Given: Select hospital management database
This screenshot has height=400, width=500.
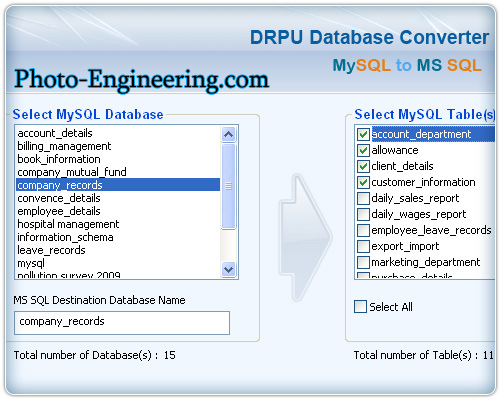Looking at the screenshot, I should coord(118,224).
